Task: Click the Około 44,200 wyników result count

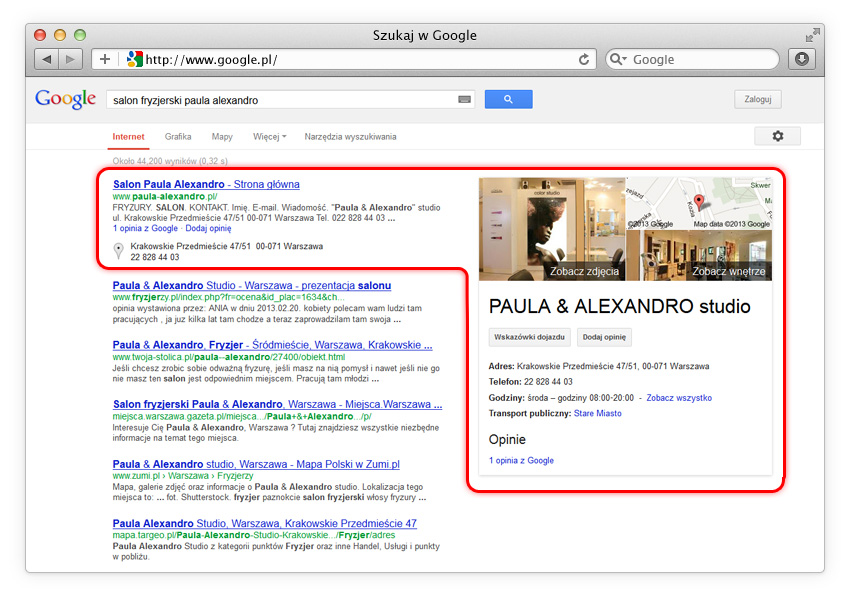Action: click(x=170, y=161)
